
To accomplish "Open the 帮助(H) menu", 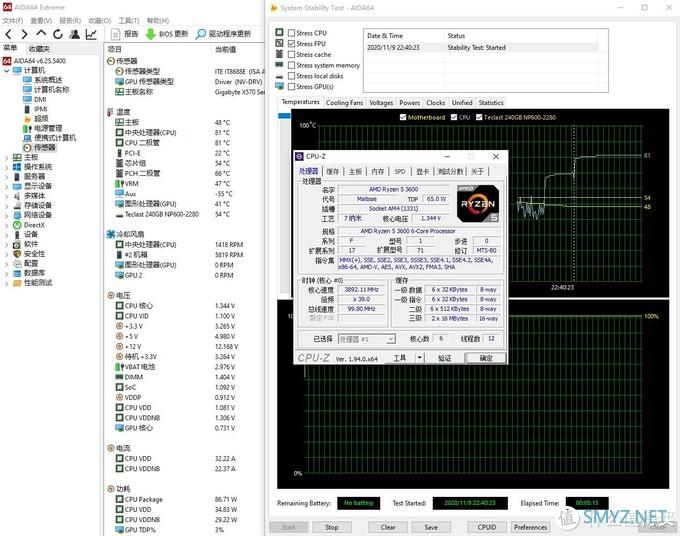I will pyautogui.click(x=158, y=20).
